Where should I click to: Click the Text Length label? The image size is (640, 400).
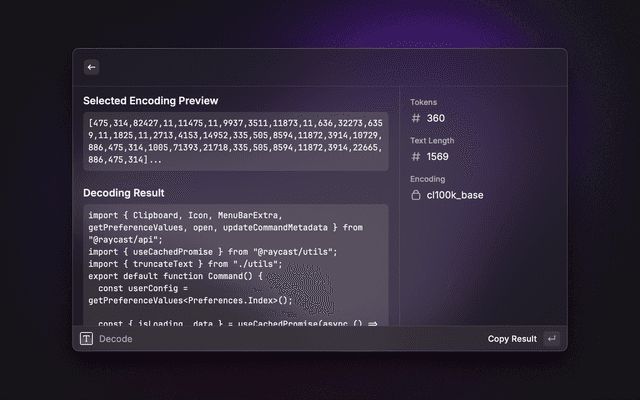click(432, 141)
